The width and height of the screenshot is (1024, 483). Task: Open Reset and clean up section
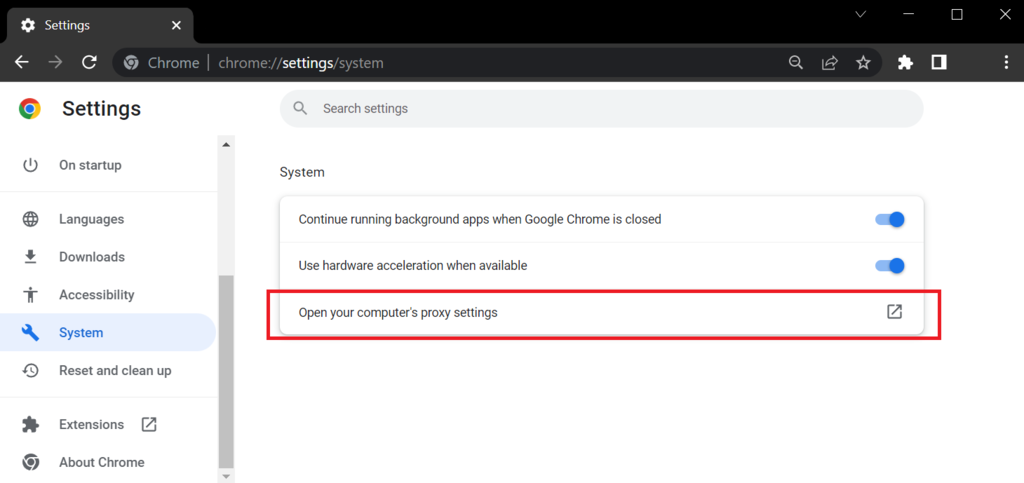click(x=114, y=370)
